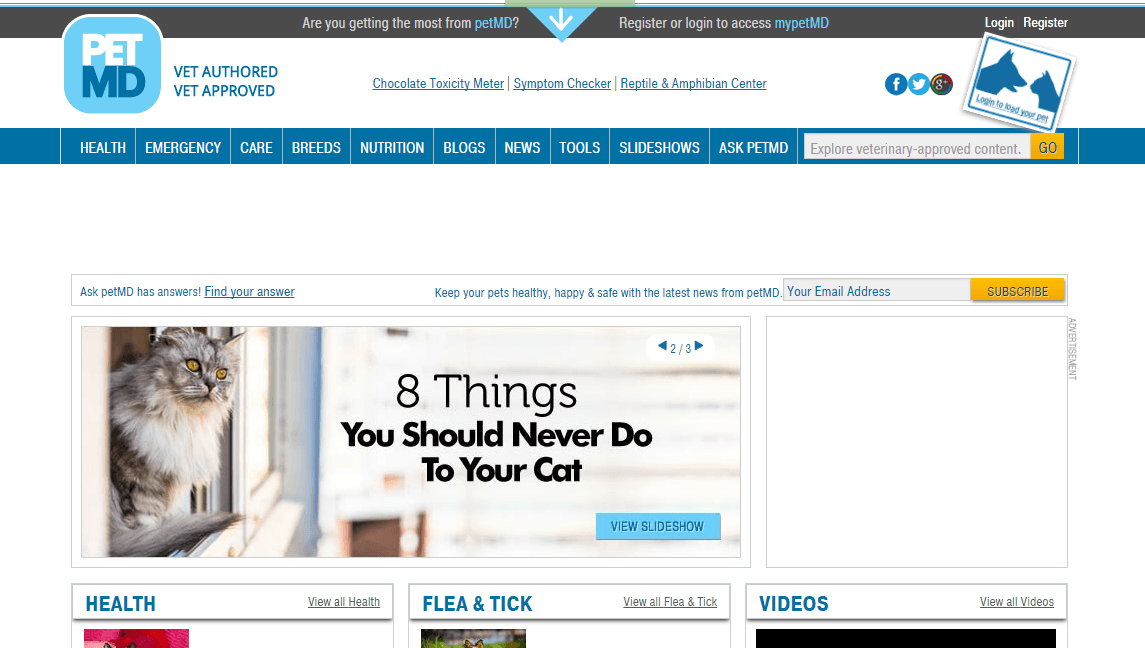Open the Symptom Checker link

[562, 83]
